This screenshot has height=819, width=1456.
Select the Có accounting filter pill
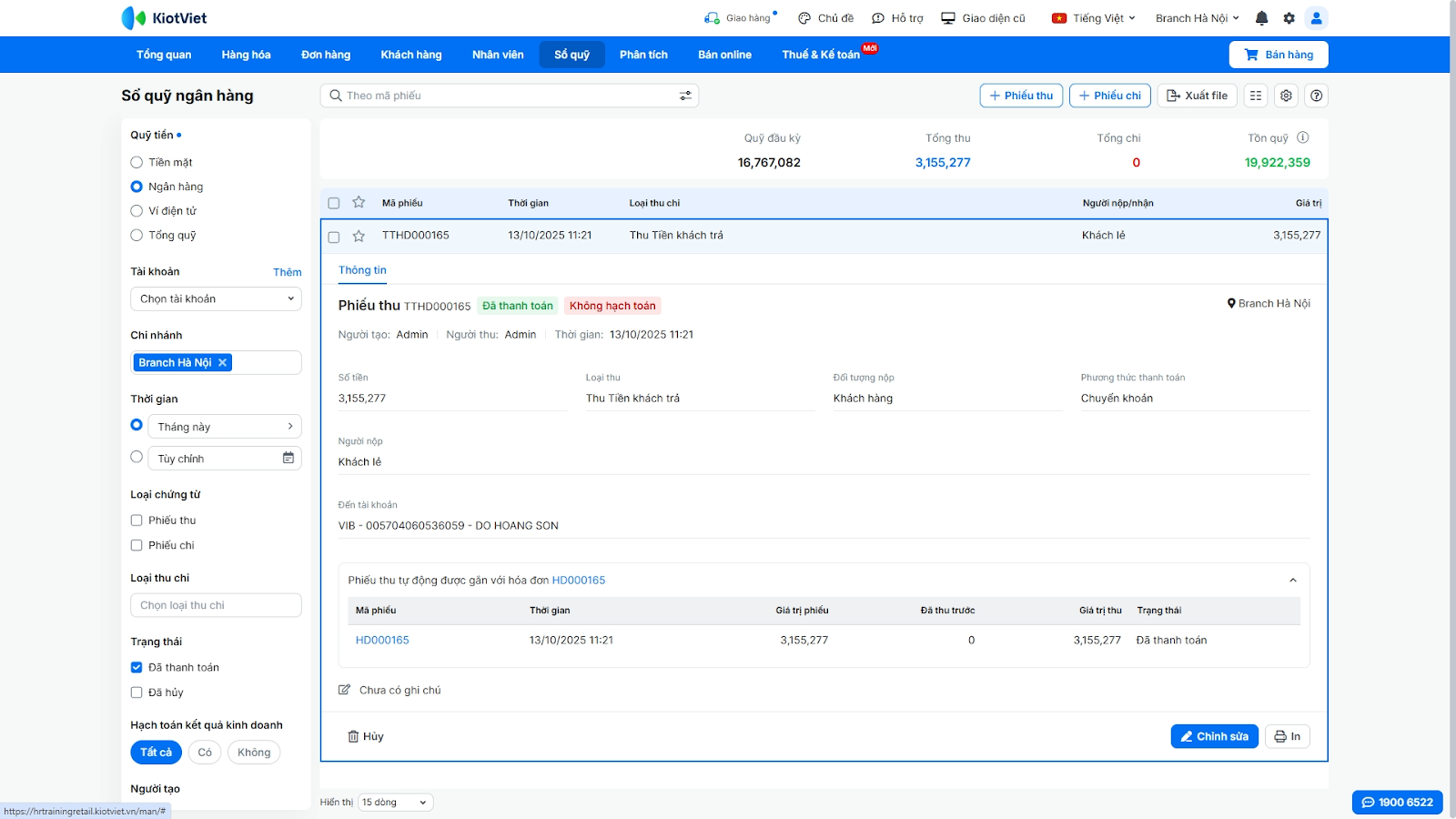click(205, 753)
